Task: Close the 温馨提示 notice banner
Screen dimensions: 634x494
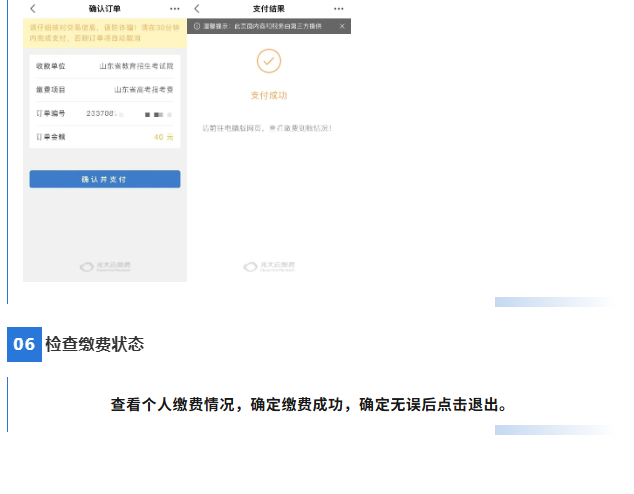Action: tap(342, 26)
